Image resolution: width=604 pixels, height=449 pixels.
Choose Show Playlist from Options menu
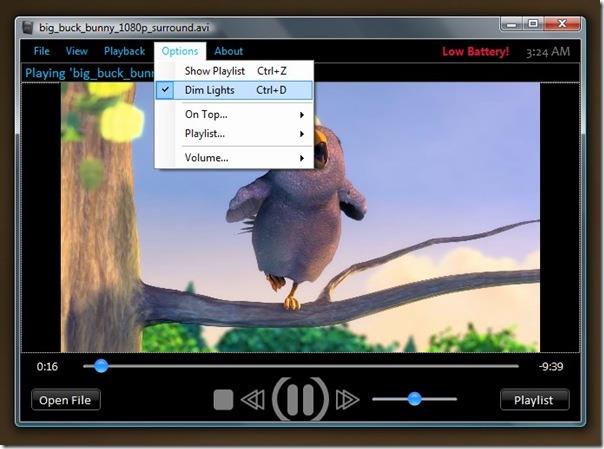[x=234, y=71]
